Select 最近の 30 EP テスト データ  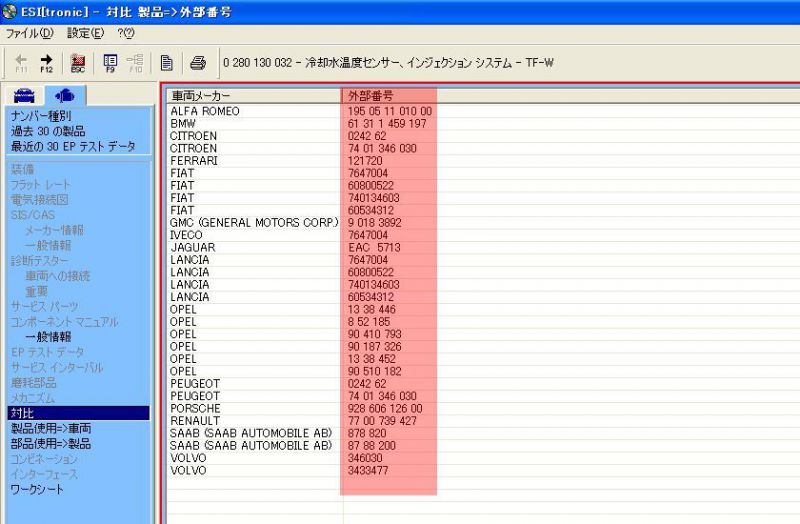[x=73, y=147]
